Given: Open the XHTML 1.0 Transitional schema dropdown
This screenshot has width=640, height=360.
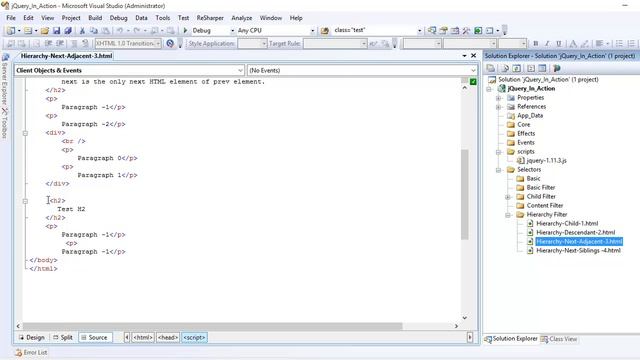Looking at the screenshot, I should point(158,43).
